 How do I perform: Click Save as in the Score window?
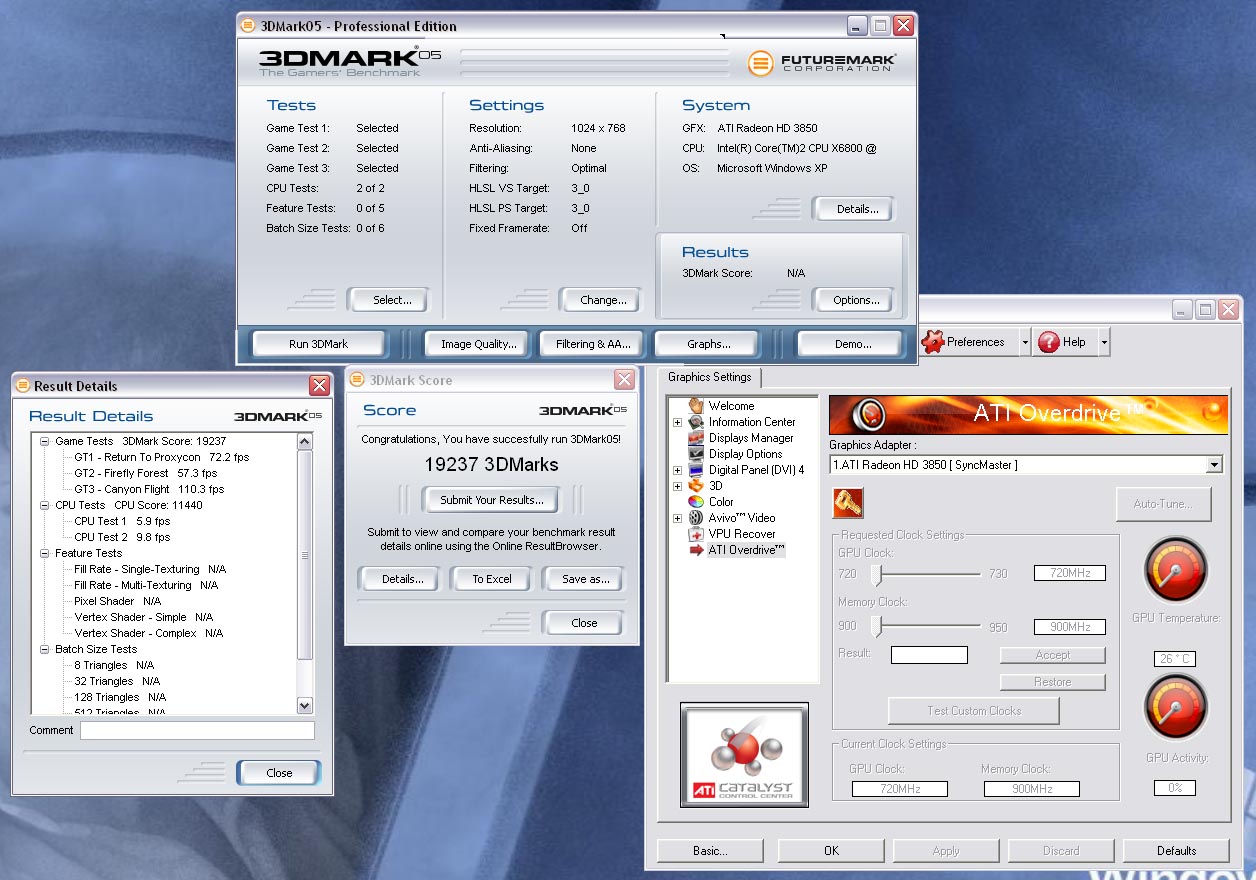(585, 579)
